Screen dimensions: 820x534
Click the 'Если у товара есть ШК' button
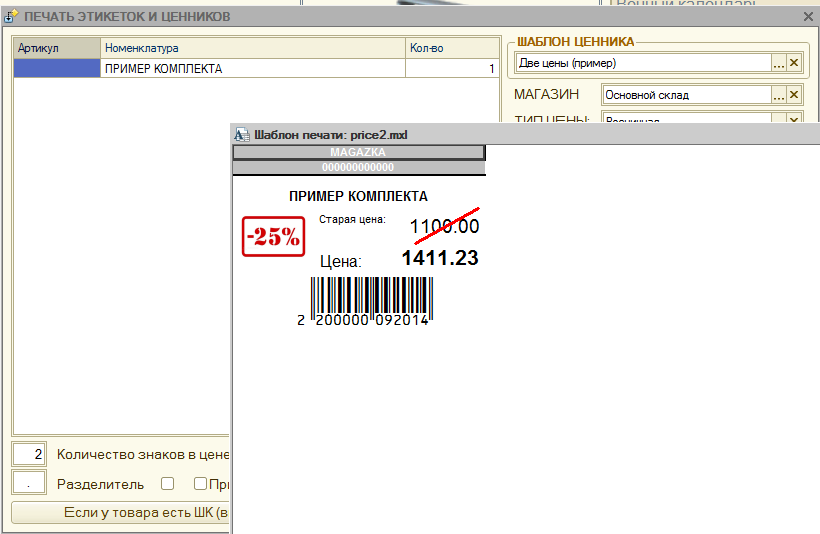[120, 513]
